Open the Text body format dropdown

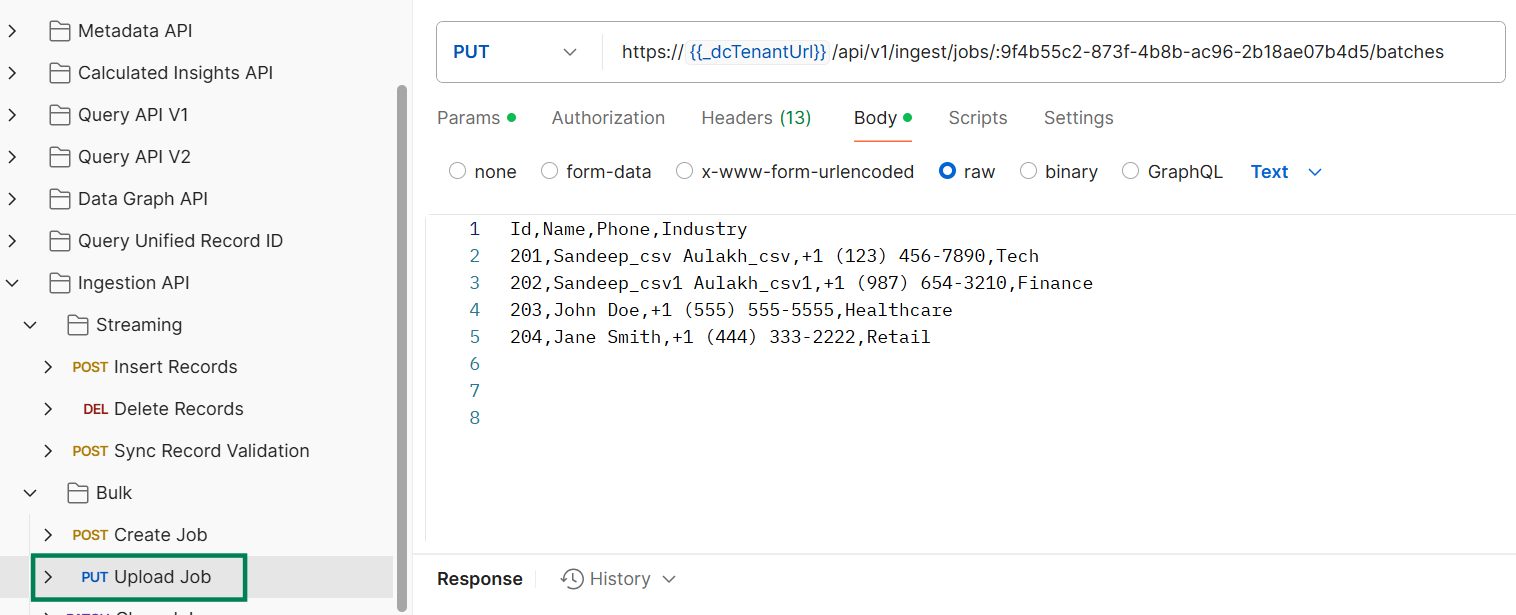click(x=1285, y=171)
